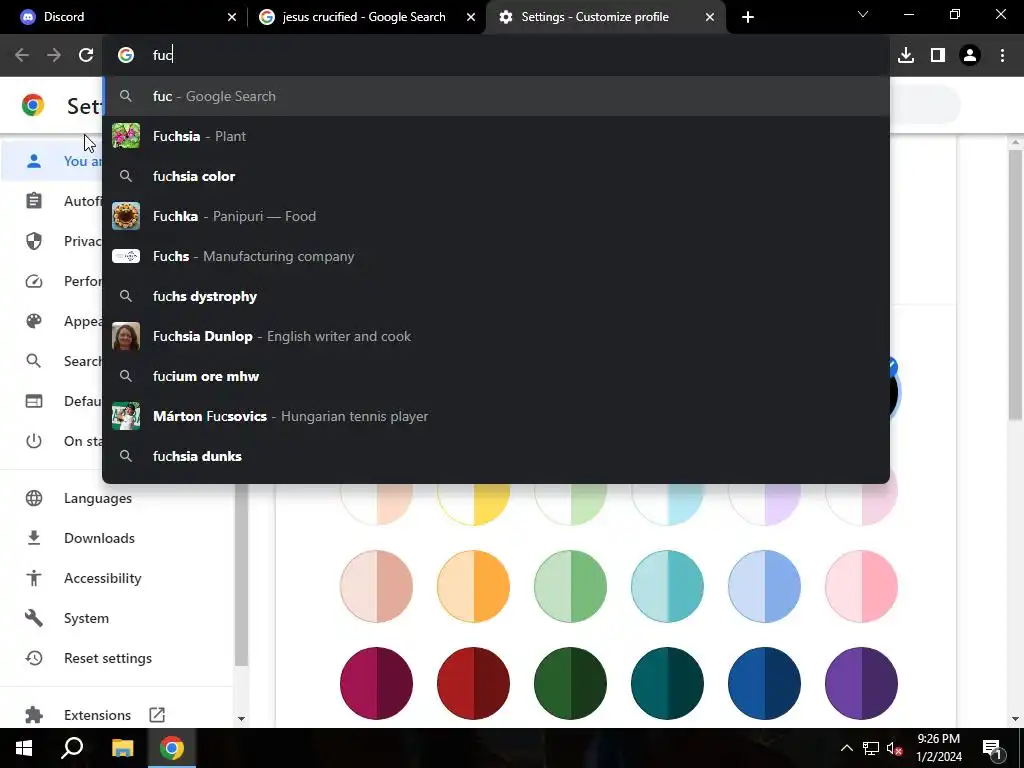Select the orange theme color
Image resolution: width=1024 pixels, height=768 pixels.
[x=473, y=586]
